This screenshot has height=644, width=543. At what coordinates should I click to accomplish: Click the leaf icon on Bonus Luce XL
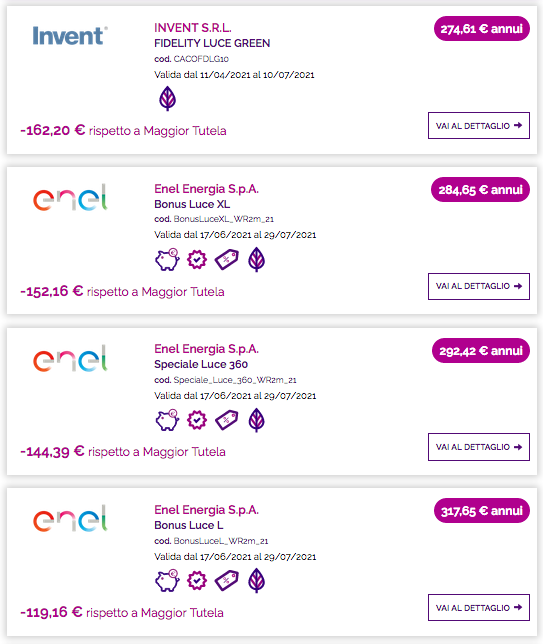(x=257, y=260)
